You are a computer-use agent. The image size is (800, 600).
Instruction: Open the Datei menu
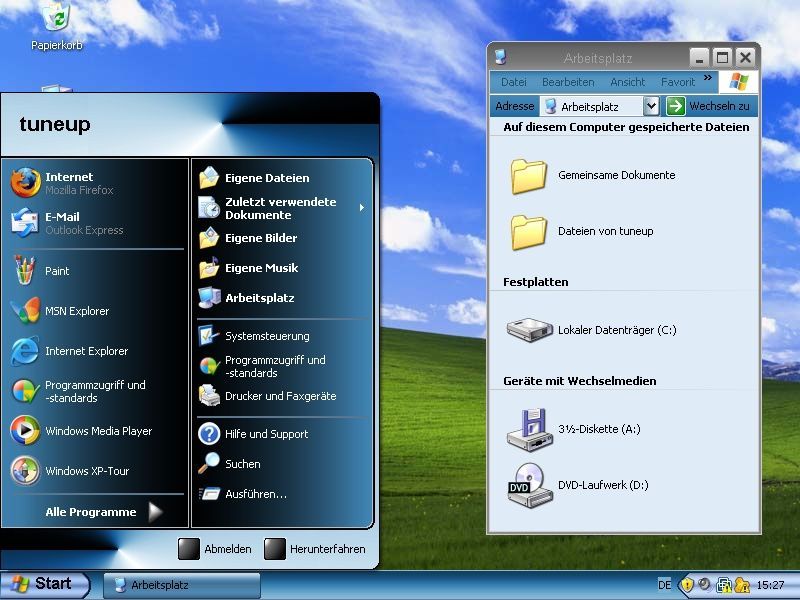point(516,82)
